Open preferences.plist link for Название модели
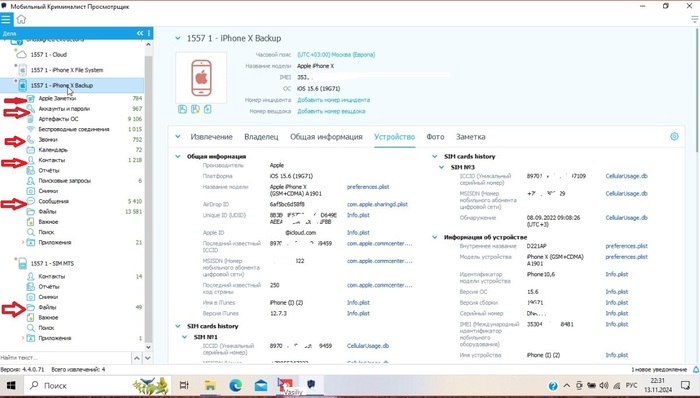The image size is (700, 398). tap(368, 187)
